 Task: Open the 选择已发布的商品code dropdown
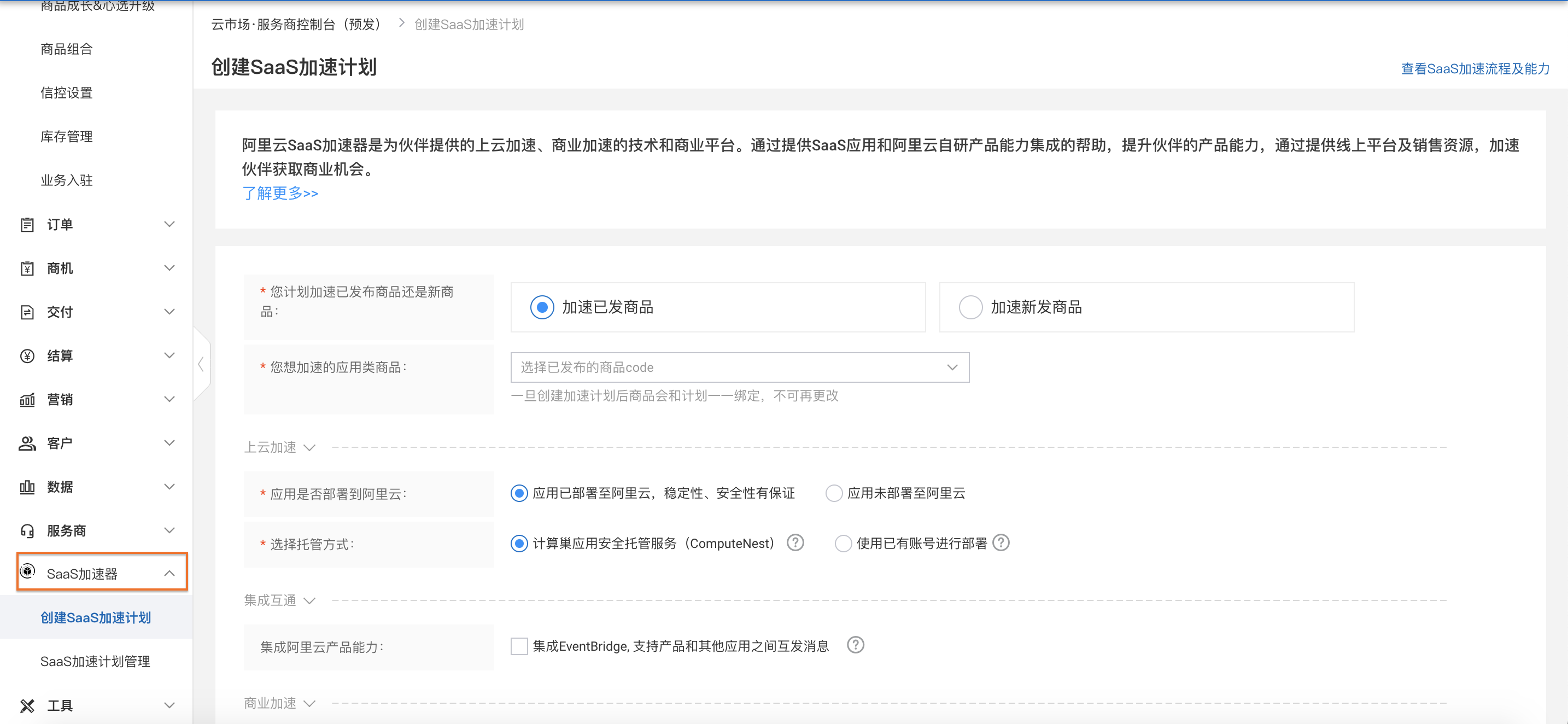pyautogui.click(x=740, y=367)
